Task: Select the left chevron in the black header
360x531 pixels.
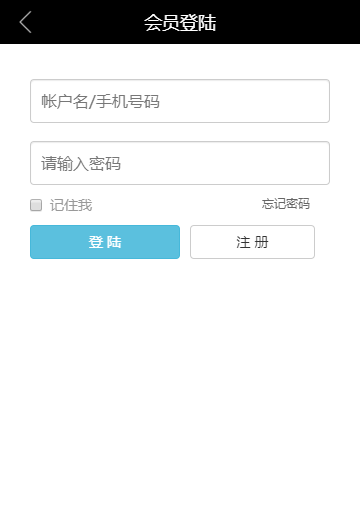Action: coord(25,22)
